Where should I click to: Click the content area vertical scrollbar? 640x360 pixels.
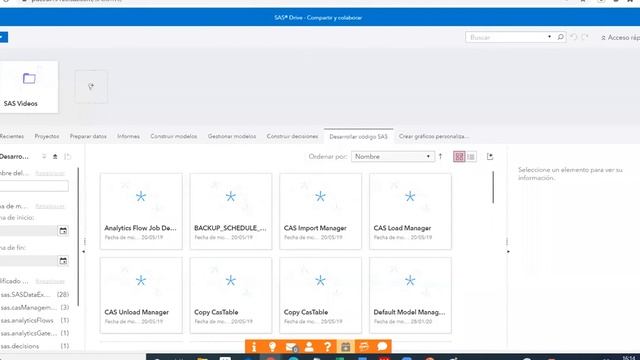click(x=493, y=187)
